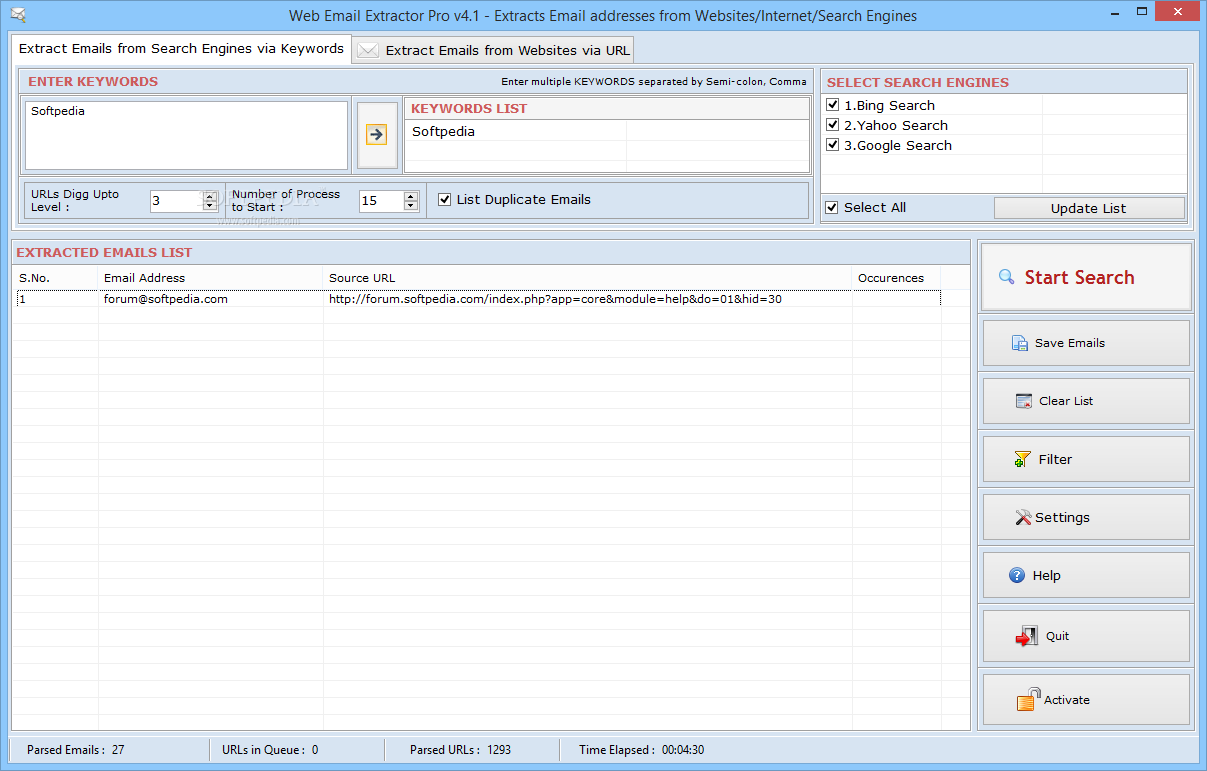Image resolution: width=1207 pixels, height=771 pixels.
Task: Click the Save Emails button
Action: click(1086, 343)
